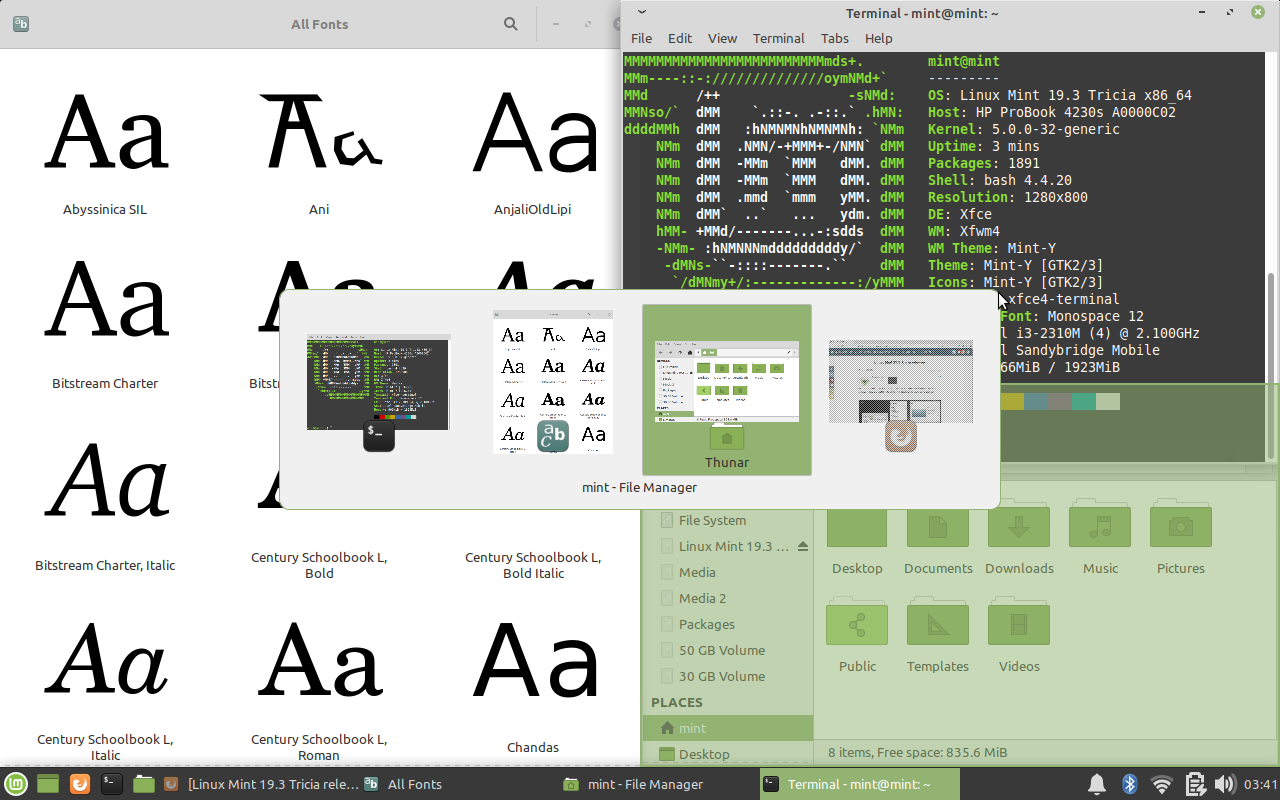Open the notifications bell in the tray

coord(1097,784)
